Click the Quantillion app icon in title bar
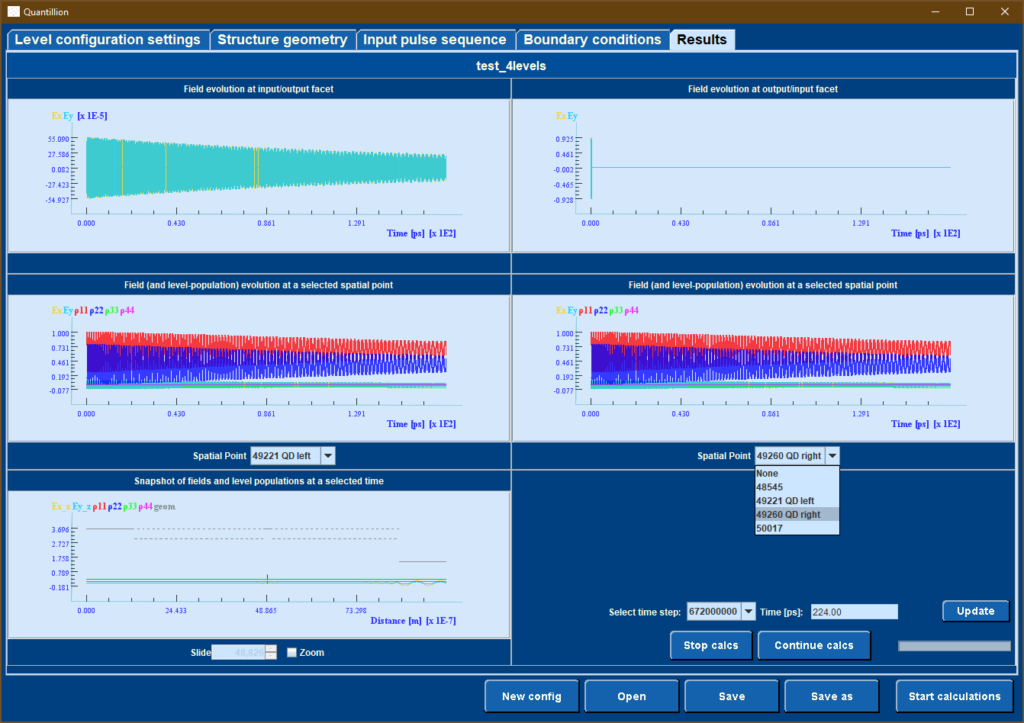 [x=13, y=12]
